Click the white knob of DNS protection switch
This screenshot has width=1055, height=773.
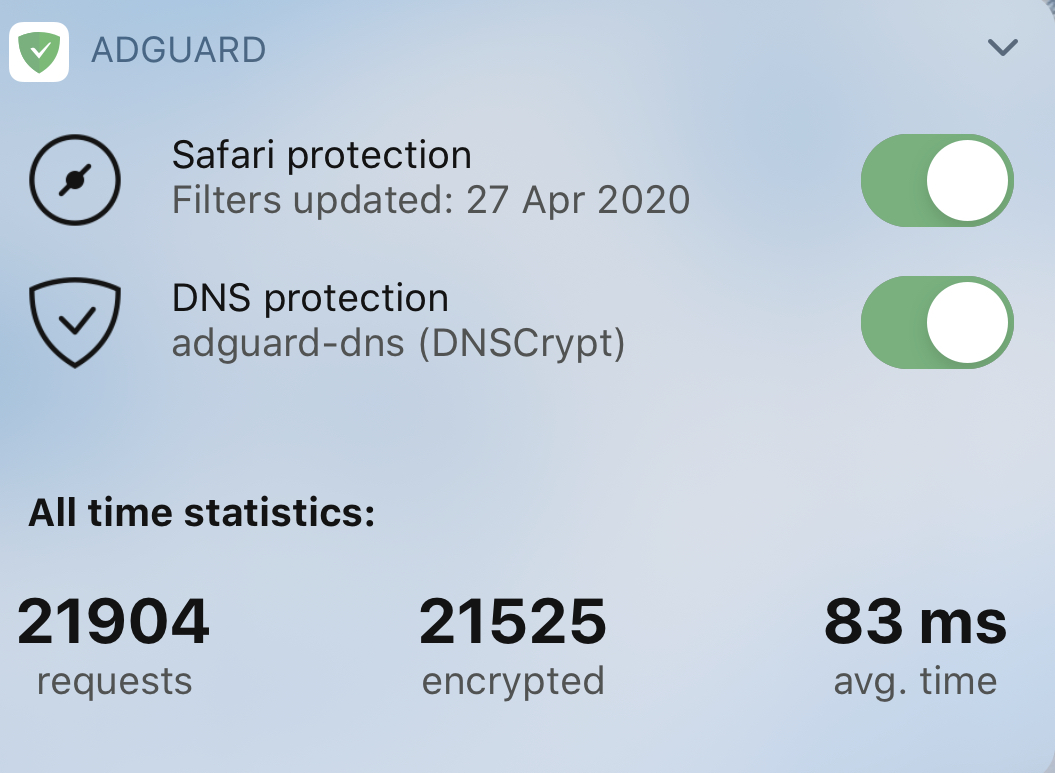coord(967,324)
